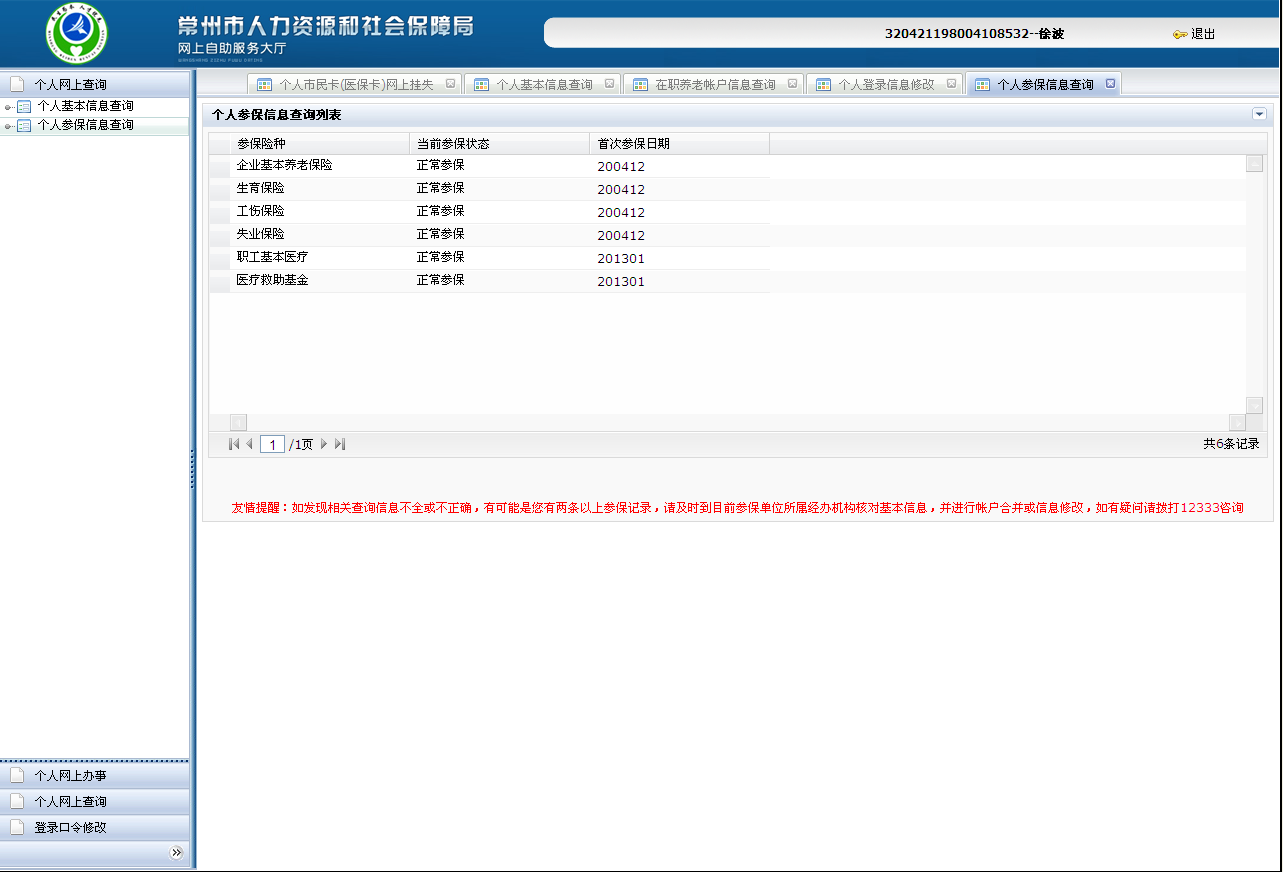This screenshot has width=1284, height=872.
Task: Click the row selector of 职工基本医疗 row
Action: click(x=219, y=258)
